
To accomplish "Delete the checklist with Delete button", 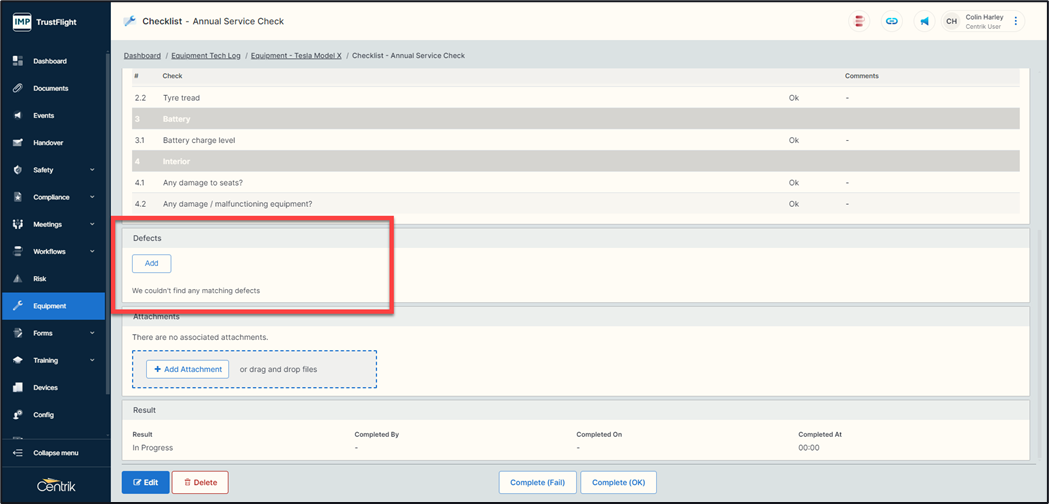I will click(200, 482).
